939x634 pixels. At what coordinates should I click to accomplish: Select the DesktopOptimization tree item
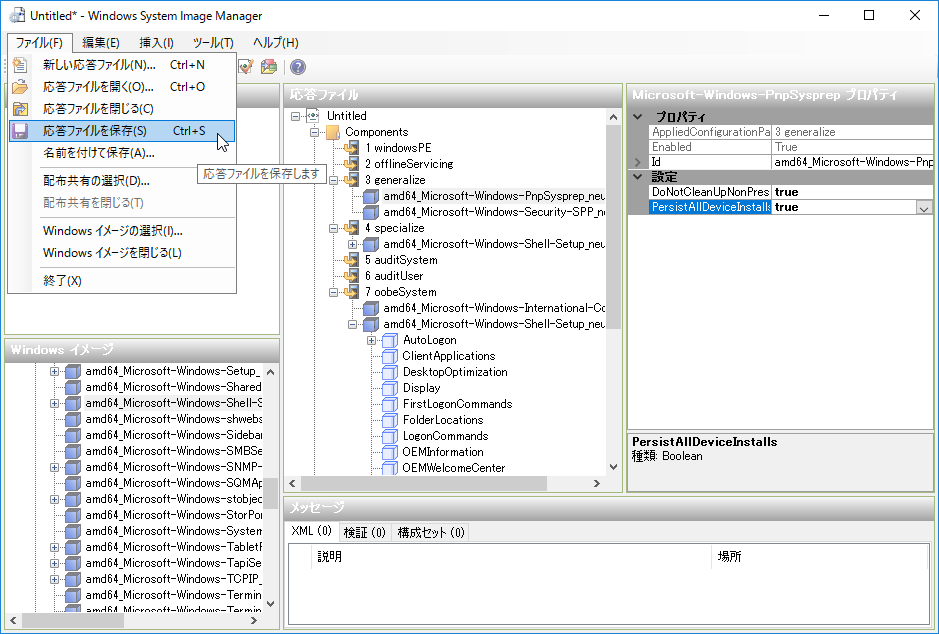click(x=455, y=372)
